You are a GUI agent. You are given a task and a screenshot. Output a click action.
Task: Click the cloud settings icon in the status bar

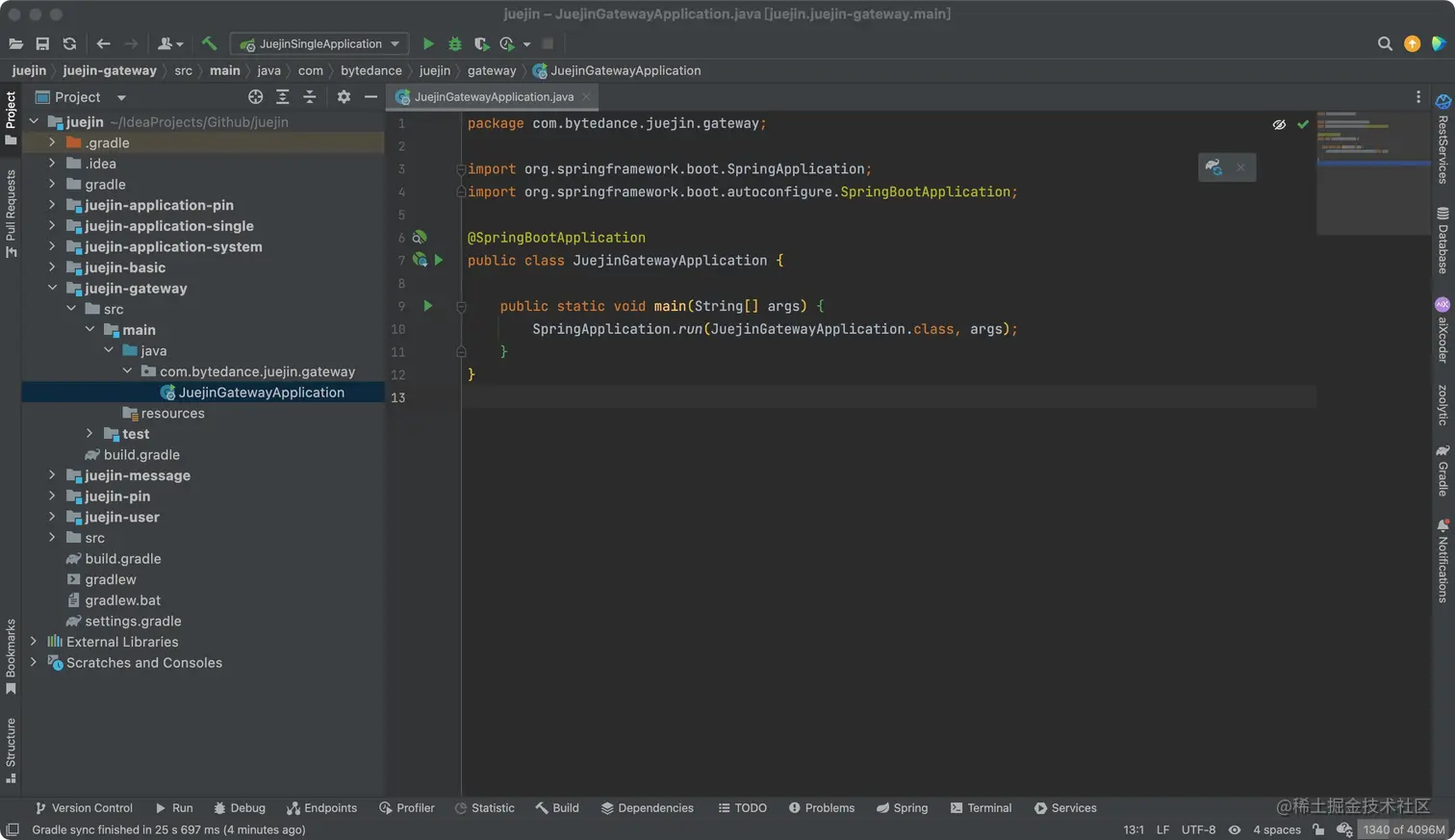[1344, 829]
